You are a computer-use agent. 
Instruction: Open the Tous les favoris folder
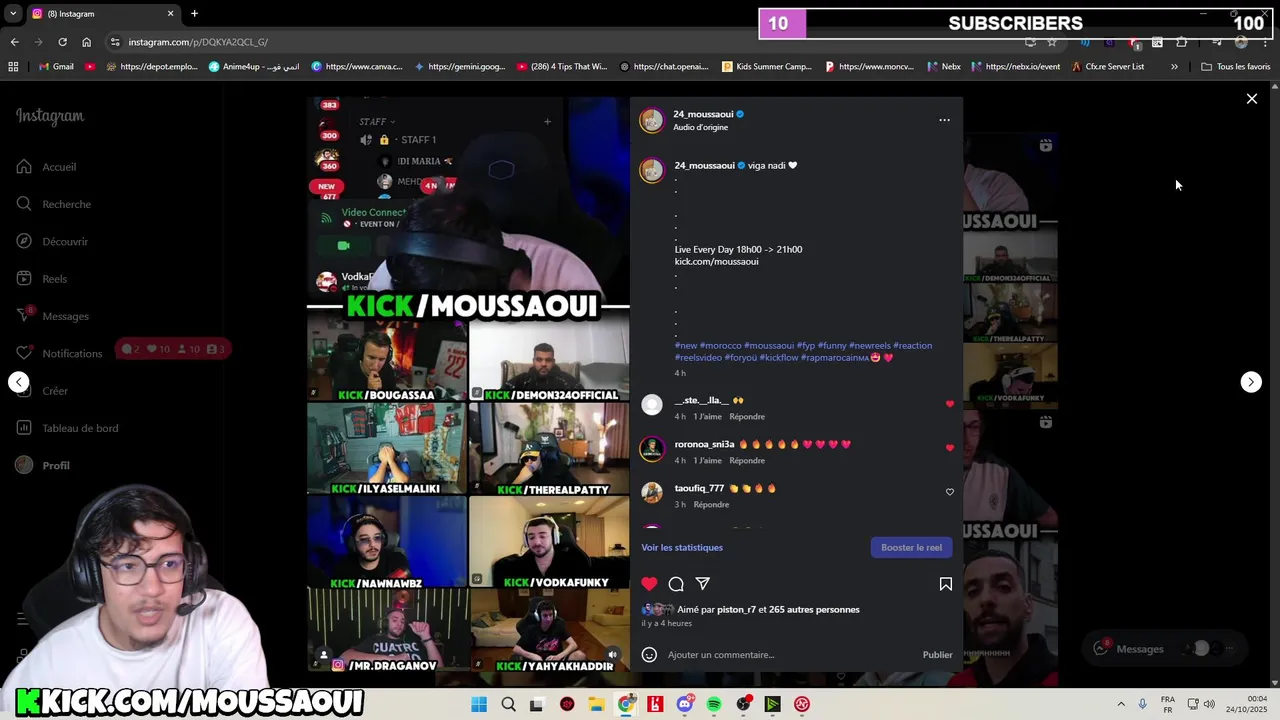pyautogui.click(x=1236, y=67)
